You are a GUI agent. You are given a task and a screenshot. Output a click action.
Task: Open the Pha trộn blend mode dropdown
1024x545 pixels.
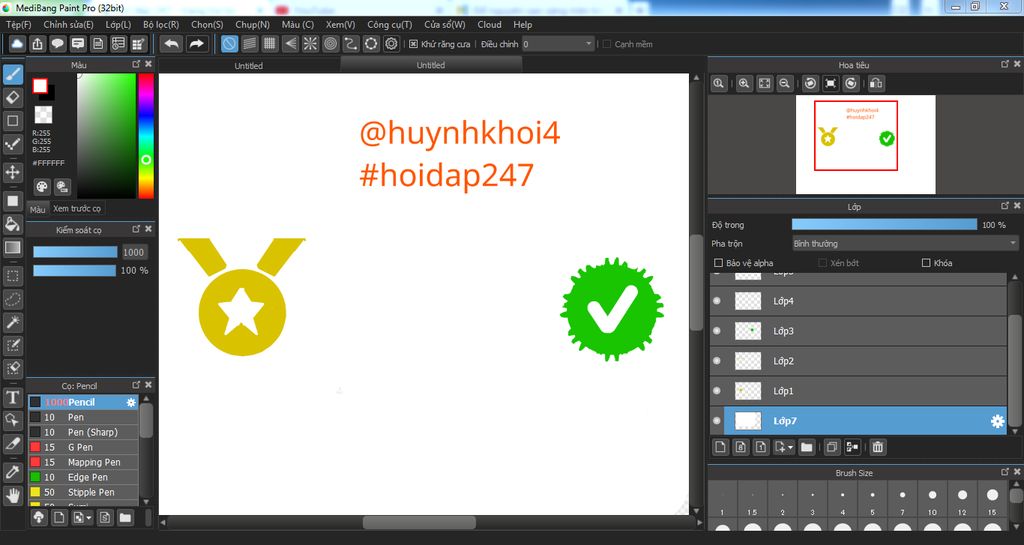pos(904,243)
